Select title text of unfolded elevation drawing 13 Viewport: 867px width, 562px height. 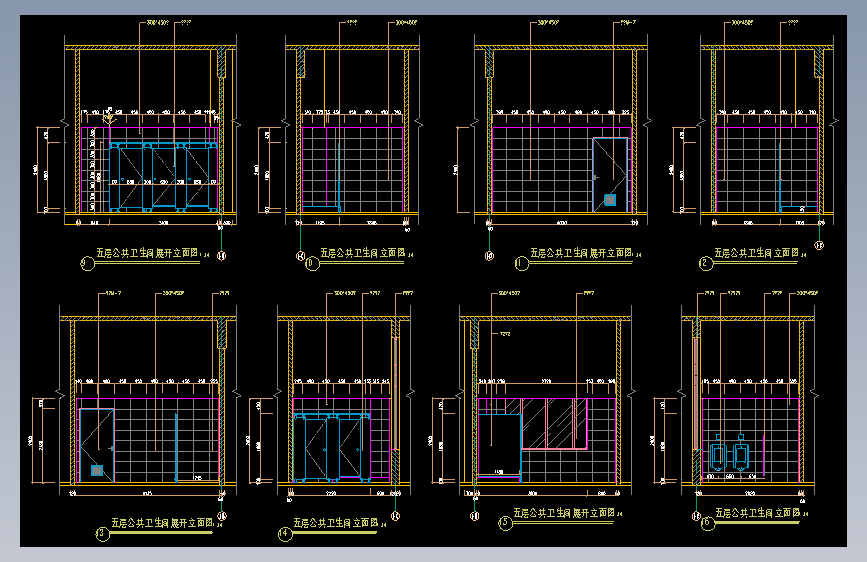click(x=162, y=523)
